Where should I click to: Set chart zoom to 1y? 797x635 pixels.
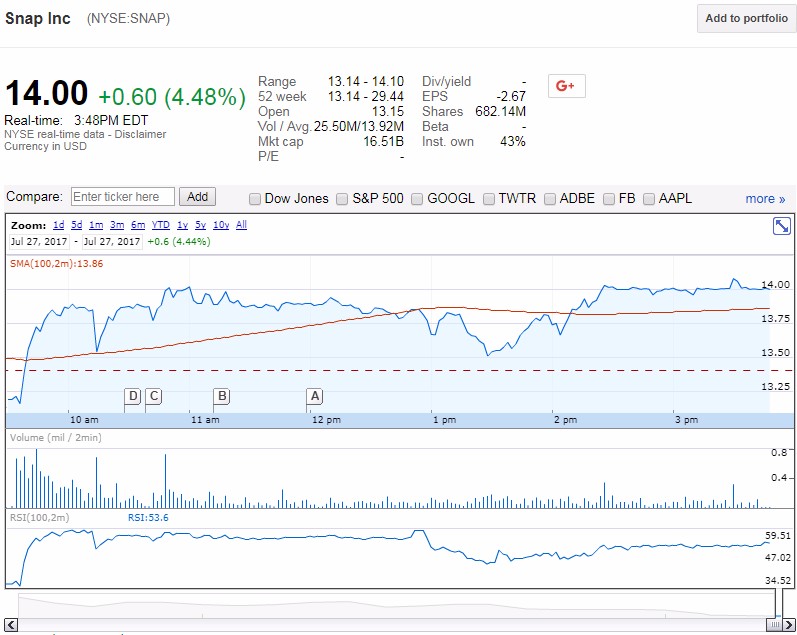click(x=182, y=225)
